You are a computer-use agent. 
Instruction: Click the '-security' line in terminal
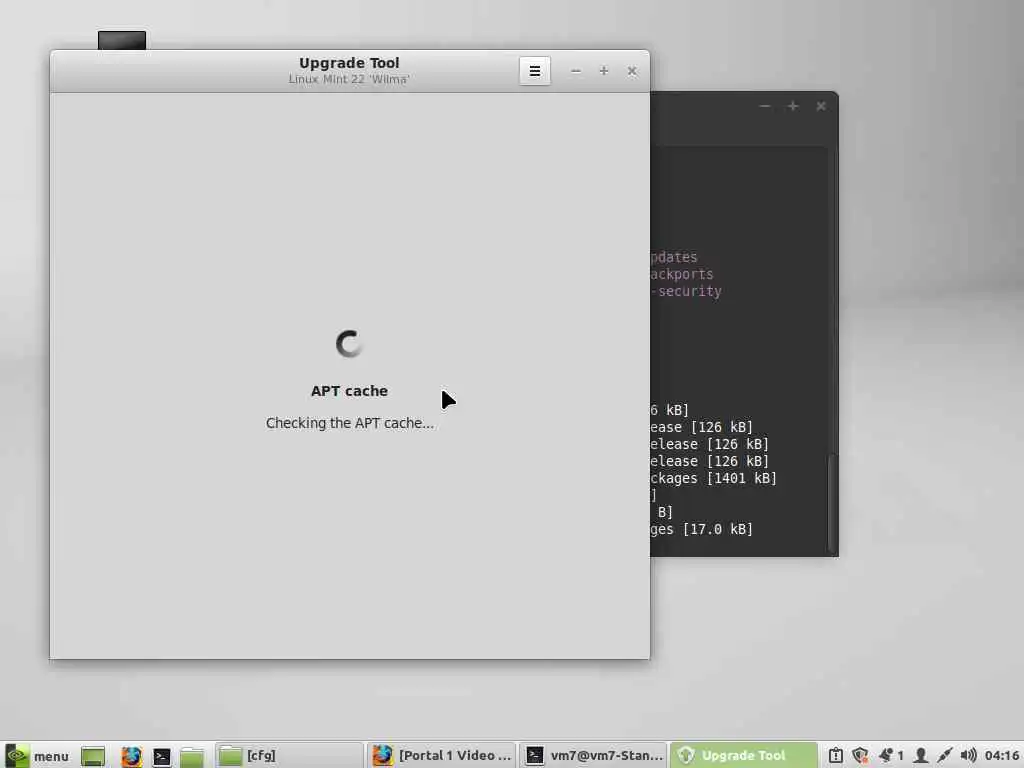(x=686, y=291)
